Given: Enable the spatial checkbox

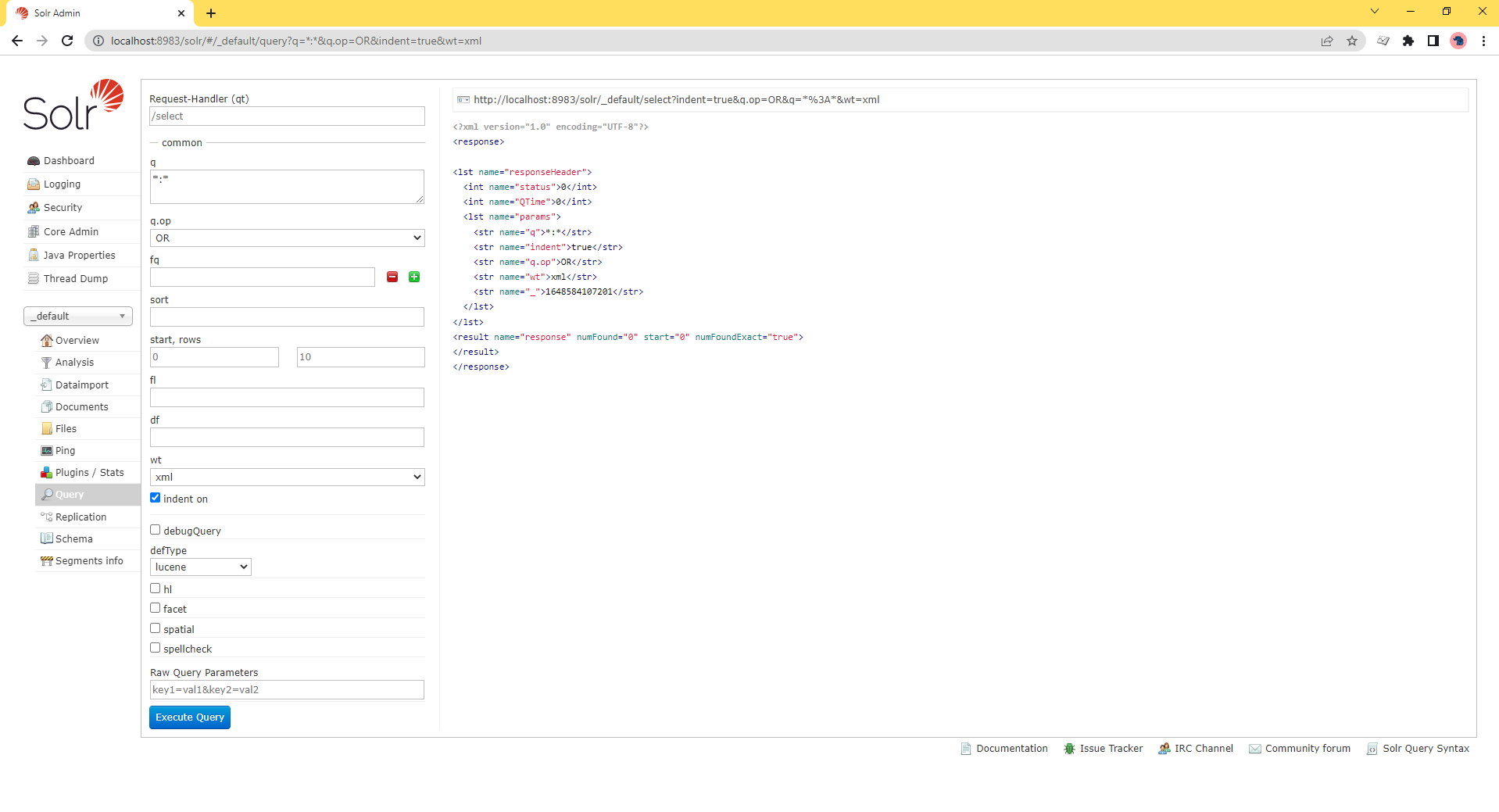Looking at the screenshot, I should pyautogui.click(x=156, y=628).
